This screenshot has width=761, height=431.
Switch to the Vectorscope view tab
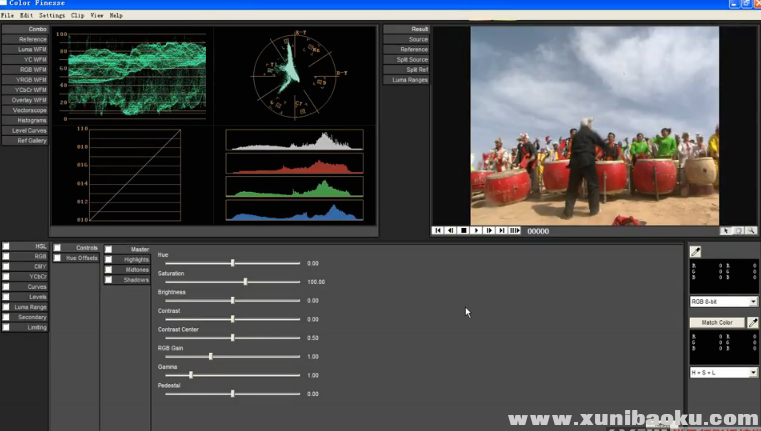pyautogui.click(x=25, y=110)
